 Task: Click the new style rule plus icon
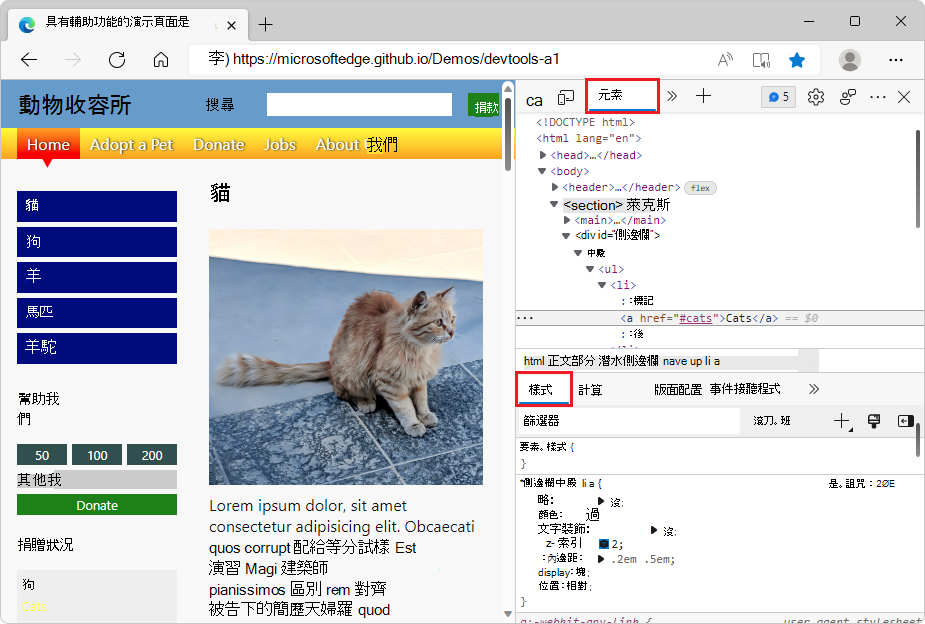point(840,421)
